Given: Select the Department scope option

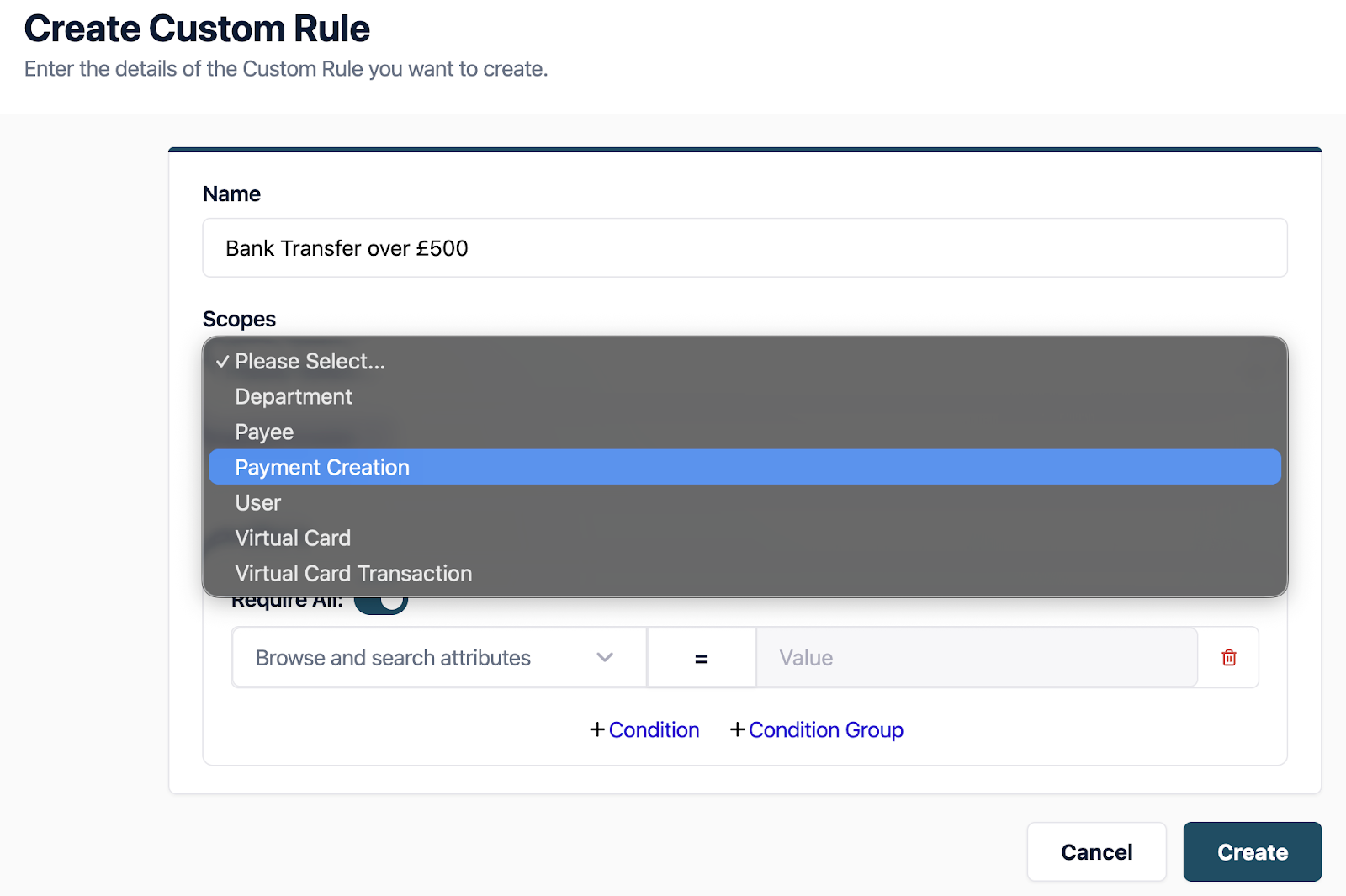Looking at the screenshot, I should [294, 396].
